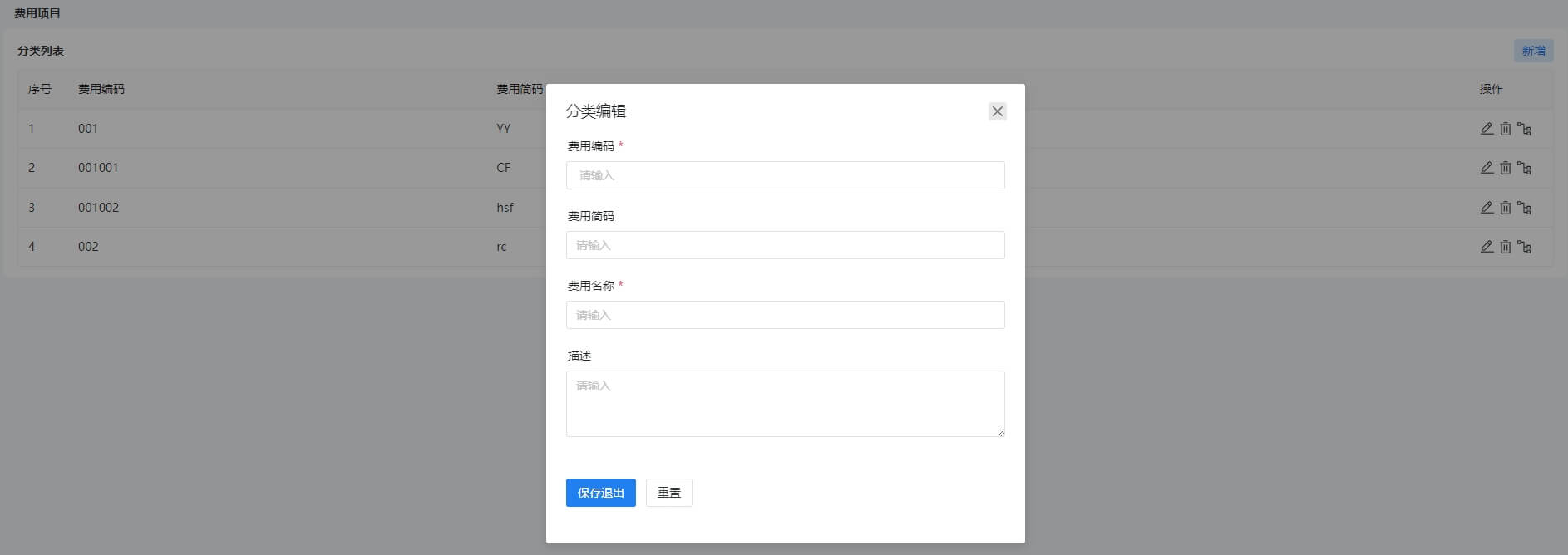Click trash icon for row 001002
Image resolution: width=1568 pixels, height=555 pixels.
[x=1506, y=208]
